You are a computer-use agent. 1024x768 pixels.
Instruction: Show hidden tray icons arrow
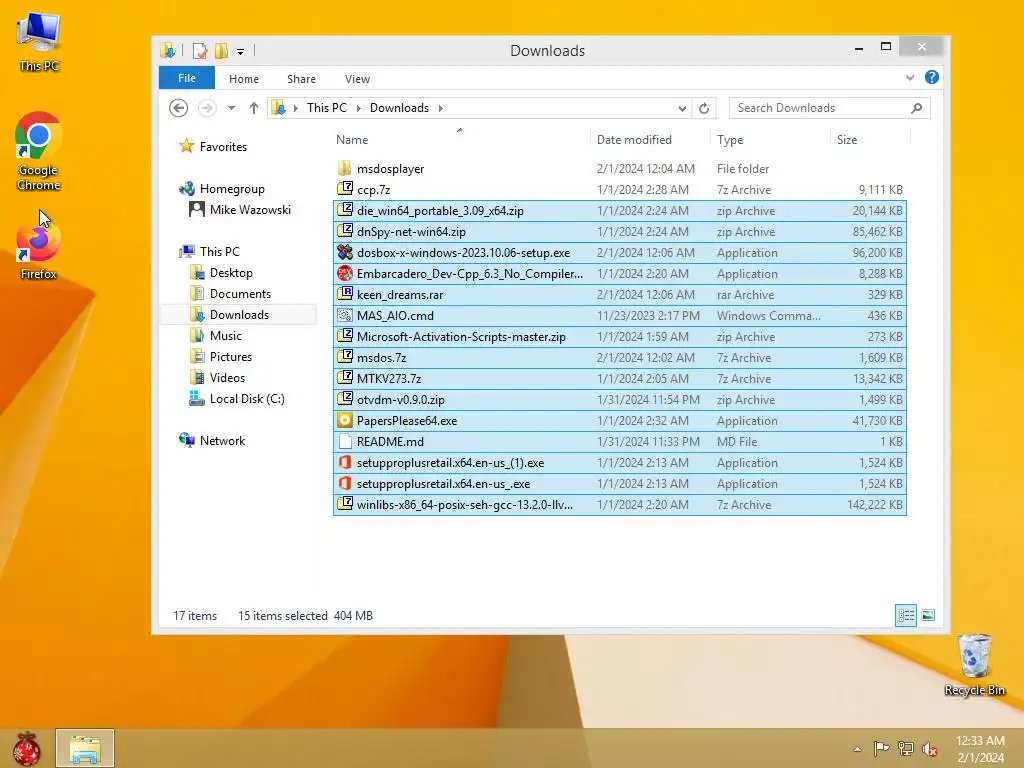857,749
